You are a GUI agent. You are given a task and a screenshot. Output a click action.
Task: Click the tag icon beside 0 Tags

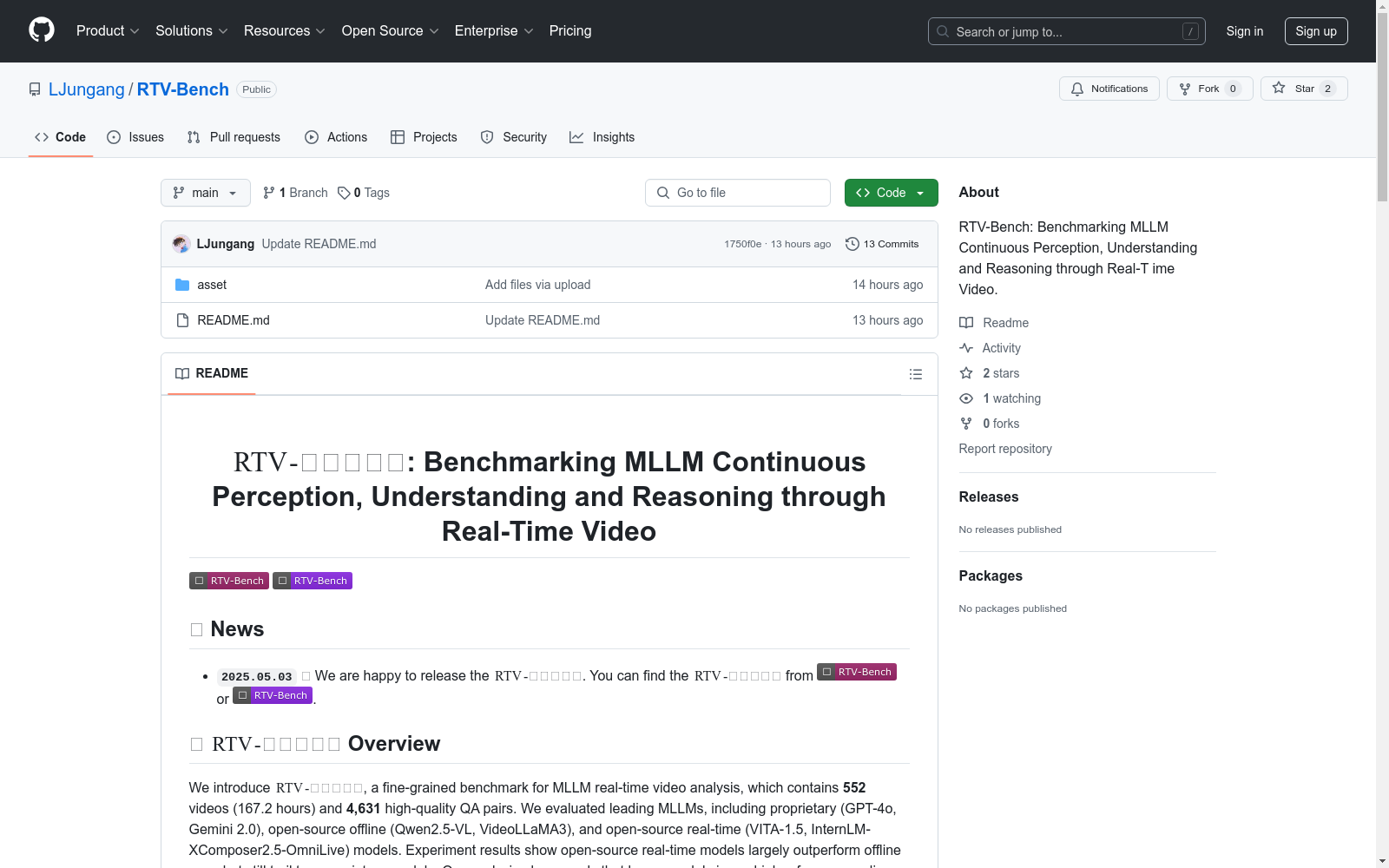coord(344,193)
